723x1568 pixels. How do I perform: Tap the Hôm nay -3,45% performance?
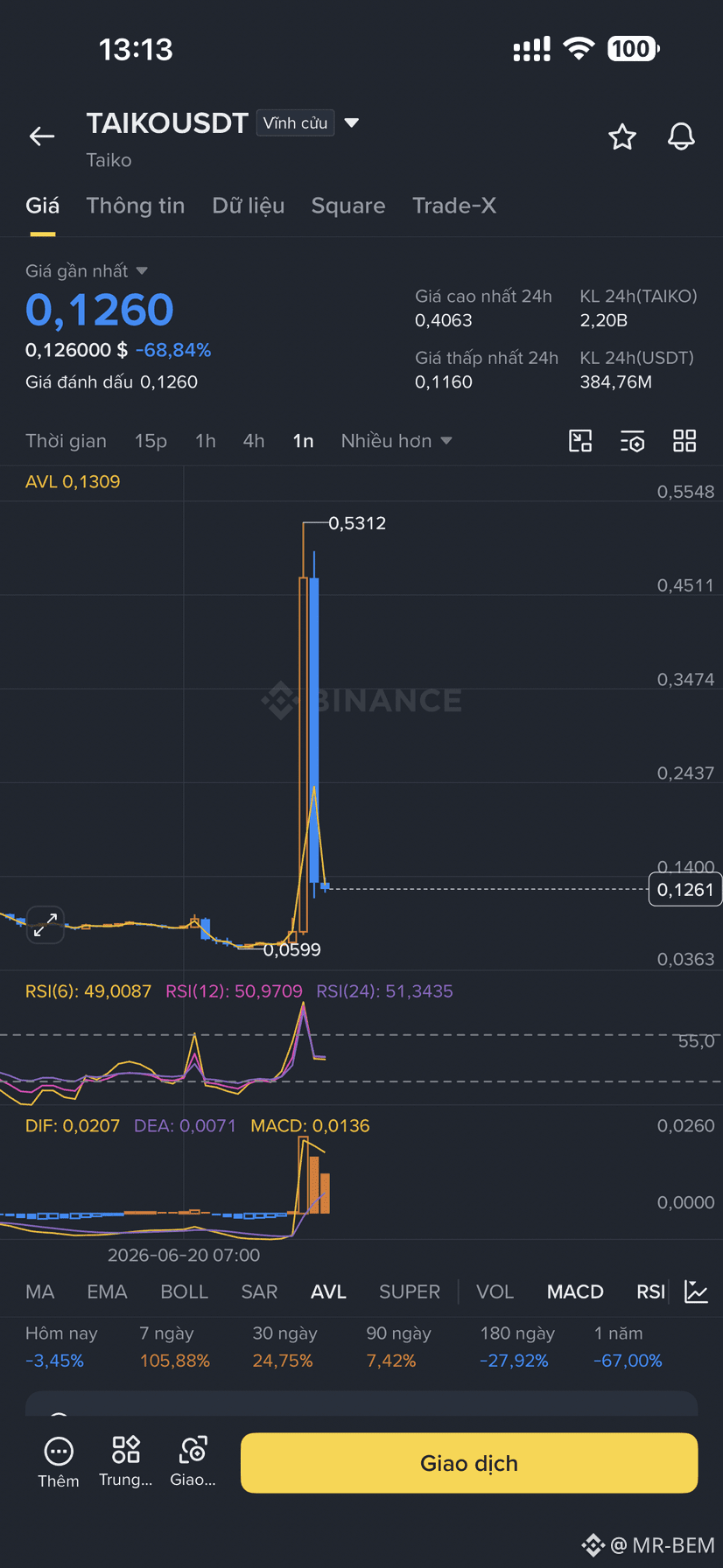click(x=61, y=1347)
